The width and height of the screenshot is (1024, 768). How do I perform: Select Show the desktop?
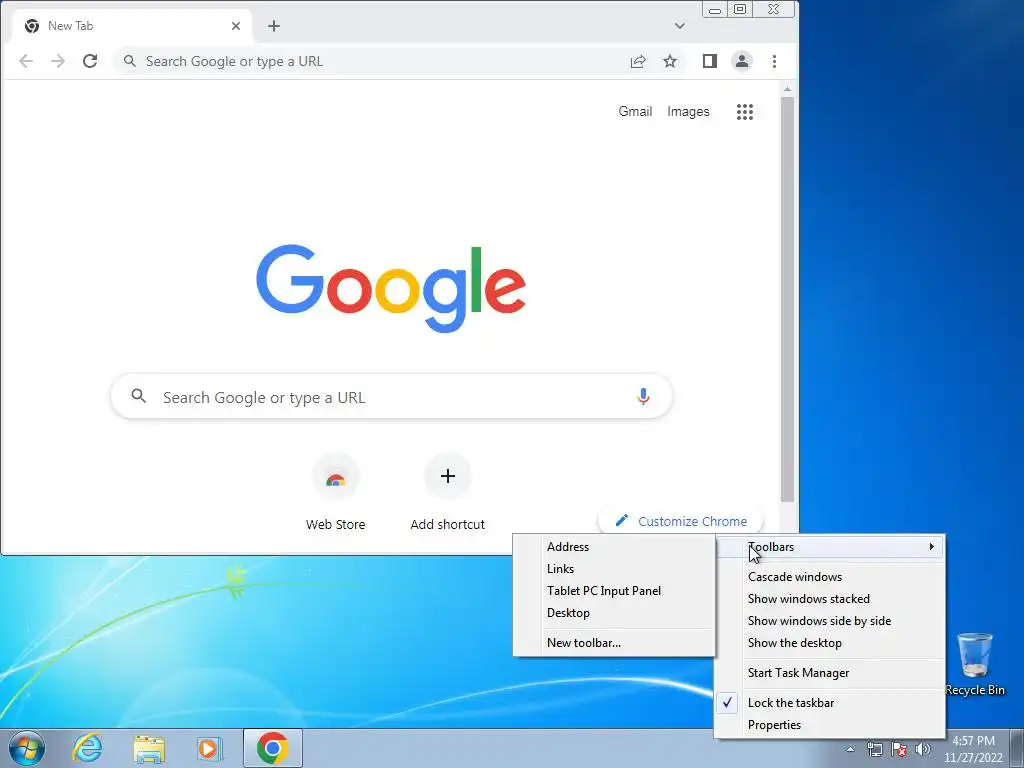tap(830, 643)
